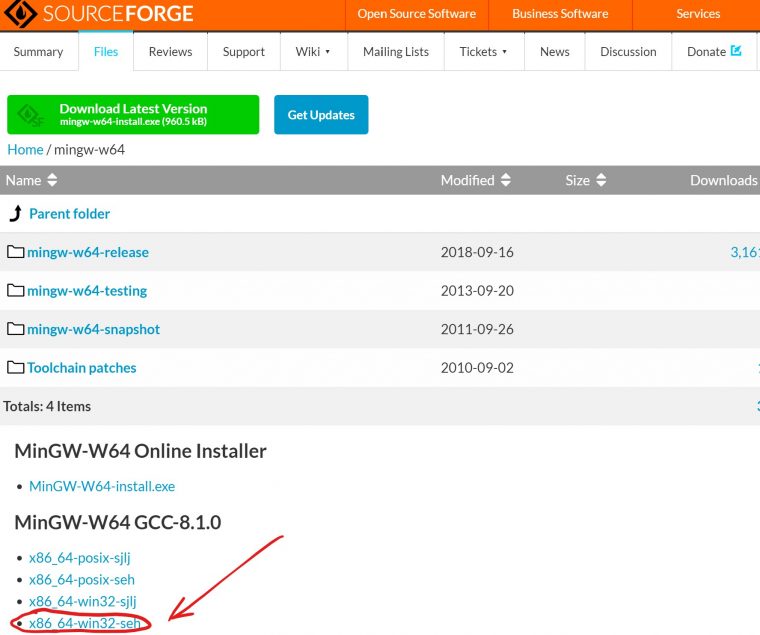
Task: Click the folder icon beside Toolchain patches
Action: [x=15, y=368]
